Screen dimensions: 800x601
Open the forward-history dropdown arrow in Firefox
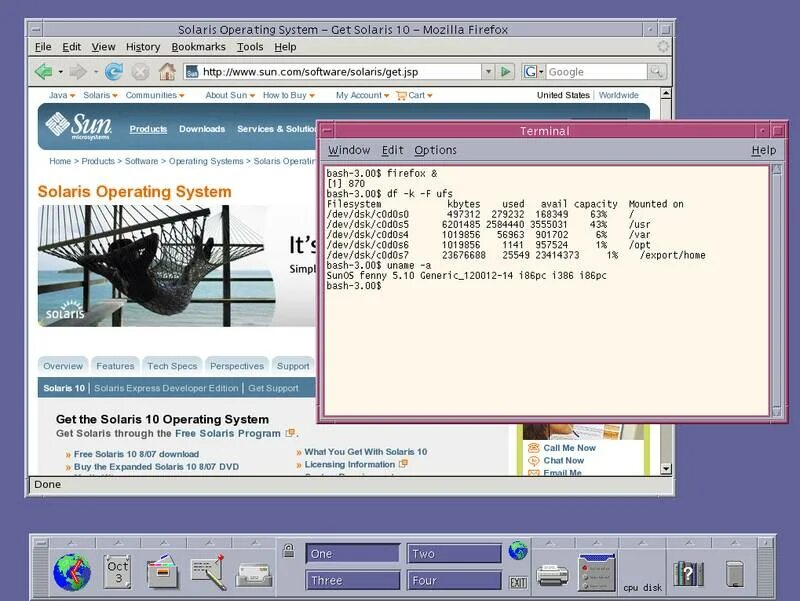(95, 72)
